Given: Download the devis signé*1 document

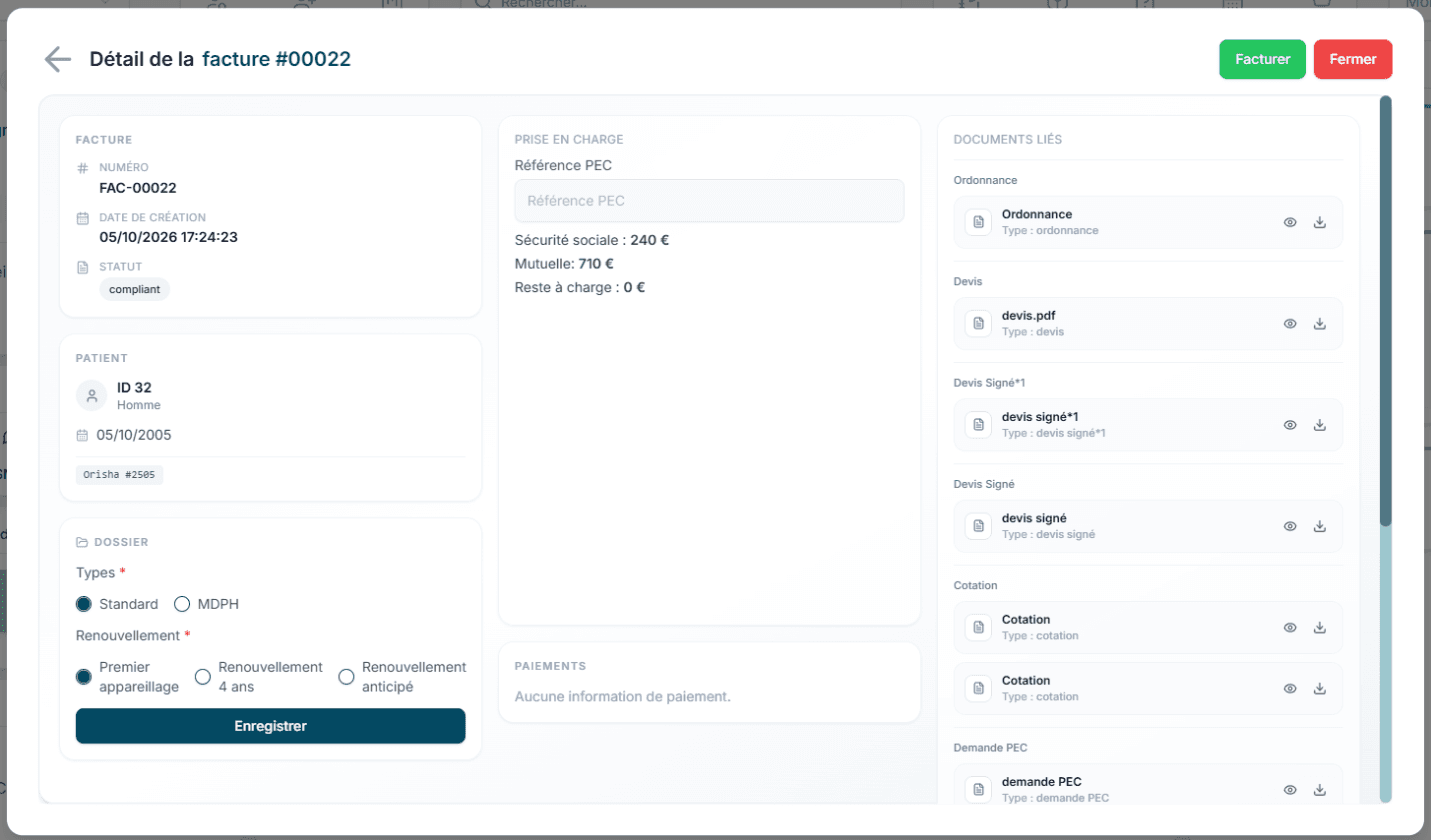Looking at the screenshot, I should tap(1319, 425).
